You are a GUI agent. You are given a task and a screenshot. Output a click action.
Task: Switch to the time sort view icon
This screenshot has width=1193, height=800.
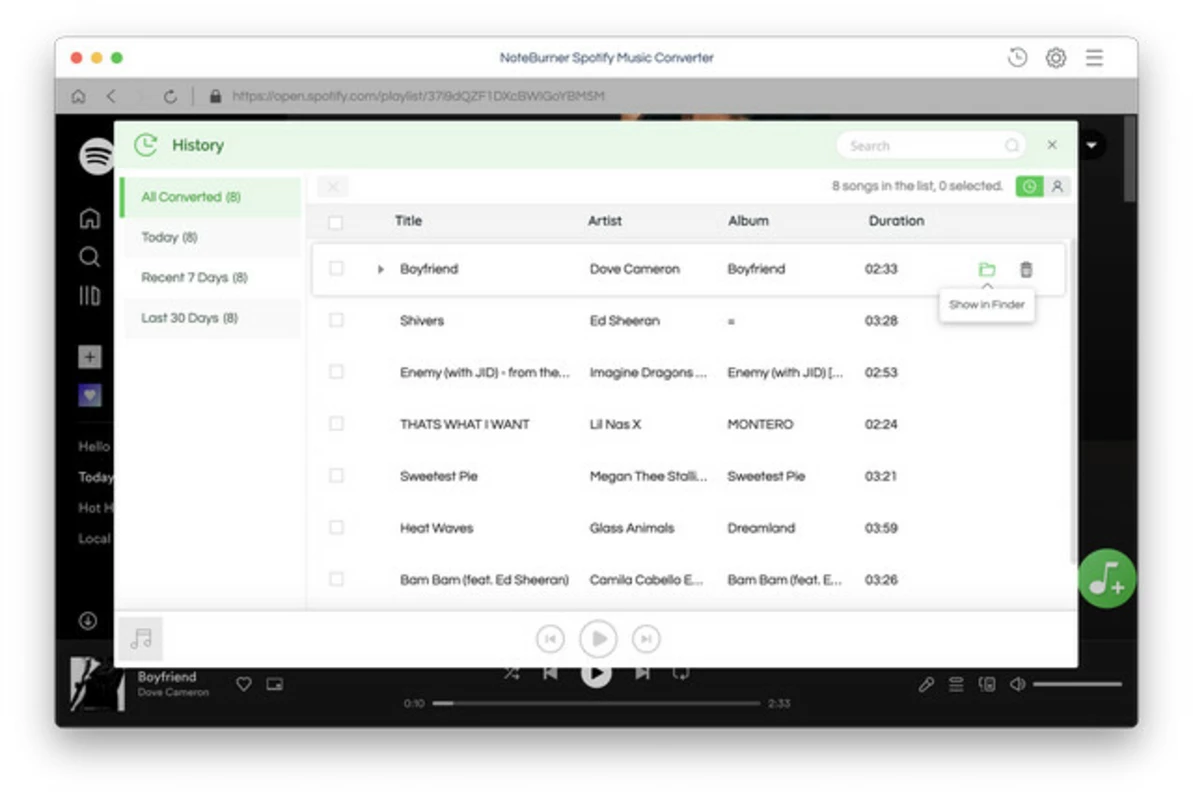coord(1029,186)
